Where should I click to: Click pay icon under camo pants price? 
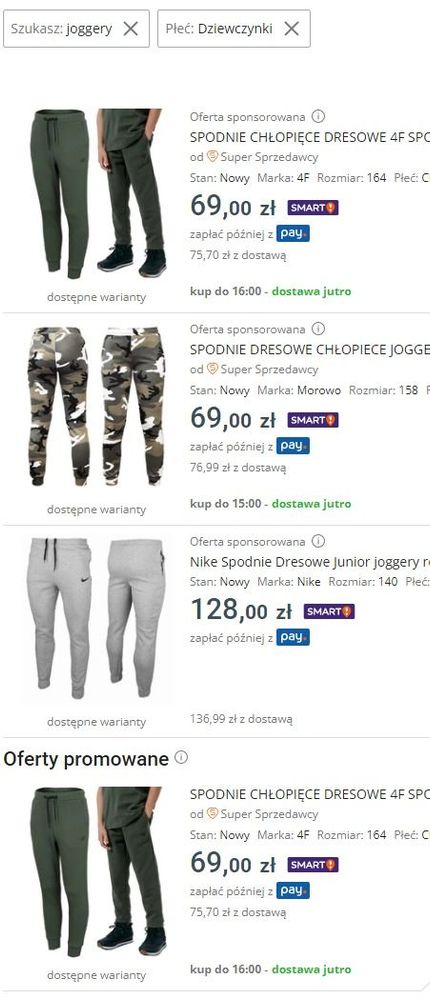[x=293, y=445]
